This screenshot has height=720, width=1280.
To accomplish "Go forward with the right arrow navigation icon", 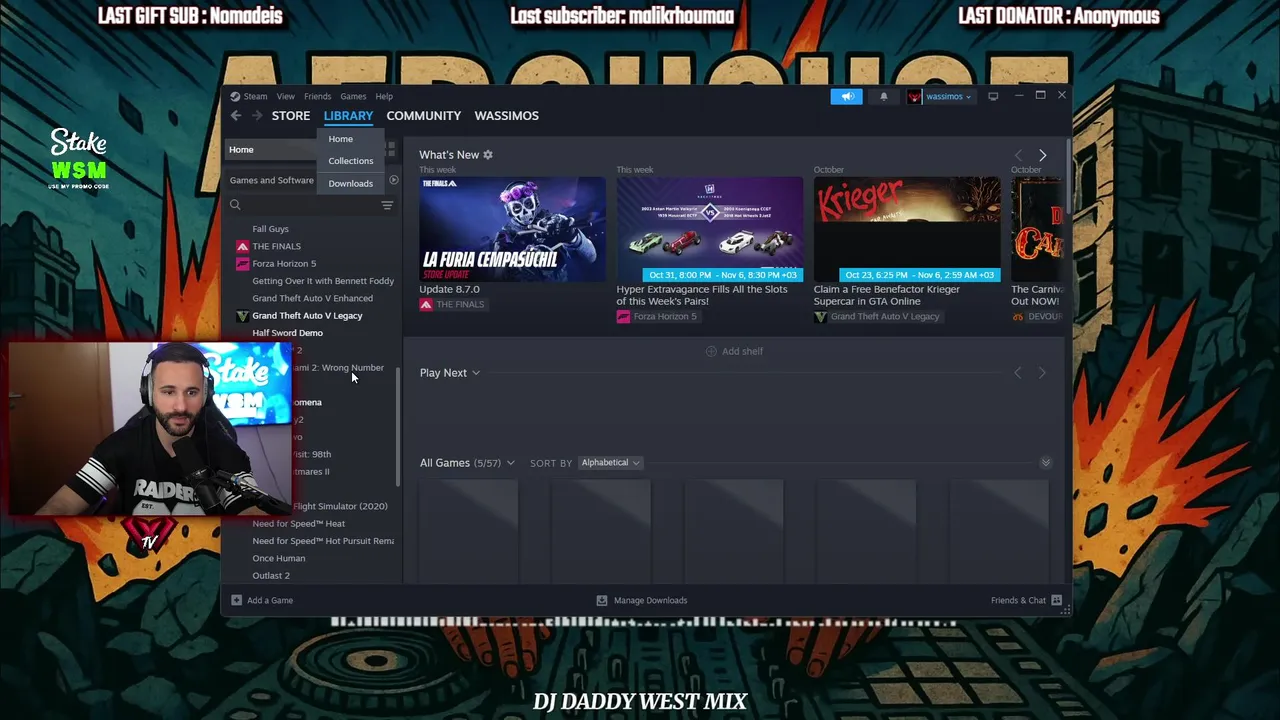I will (257, 116).
